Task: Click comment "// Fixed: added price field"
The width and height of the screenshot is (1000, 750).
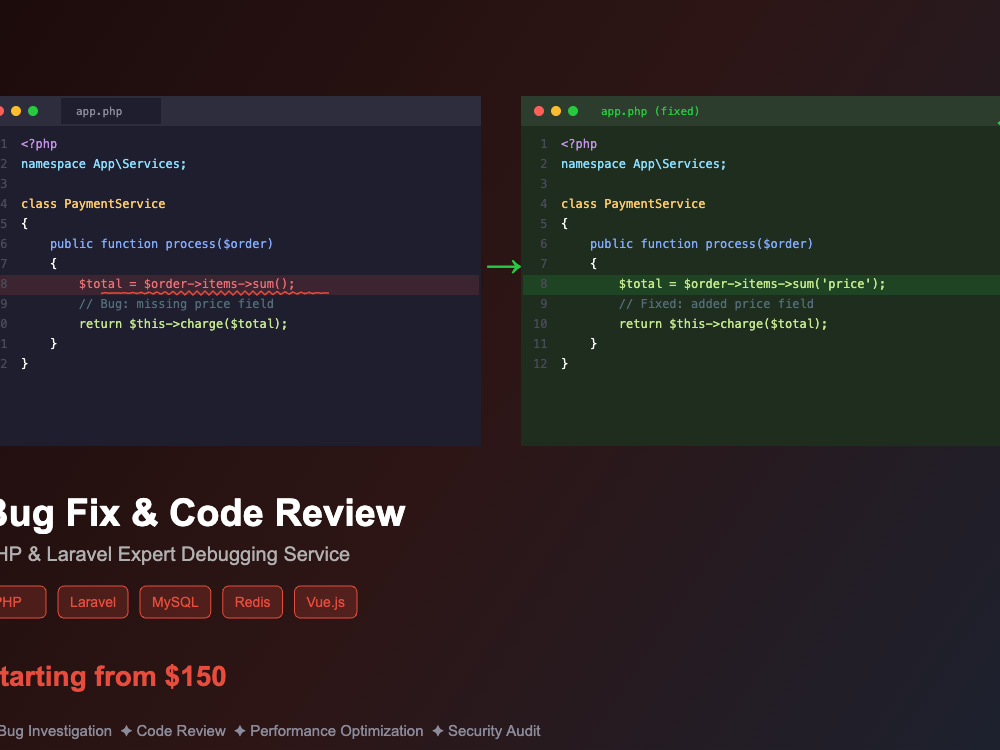Action: coord(716,304)
